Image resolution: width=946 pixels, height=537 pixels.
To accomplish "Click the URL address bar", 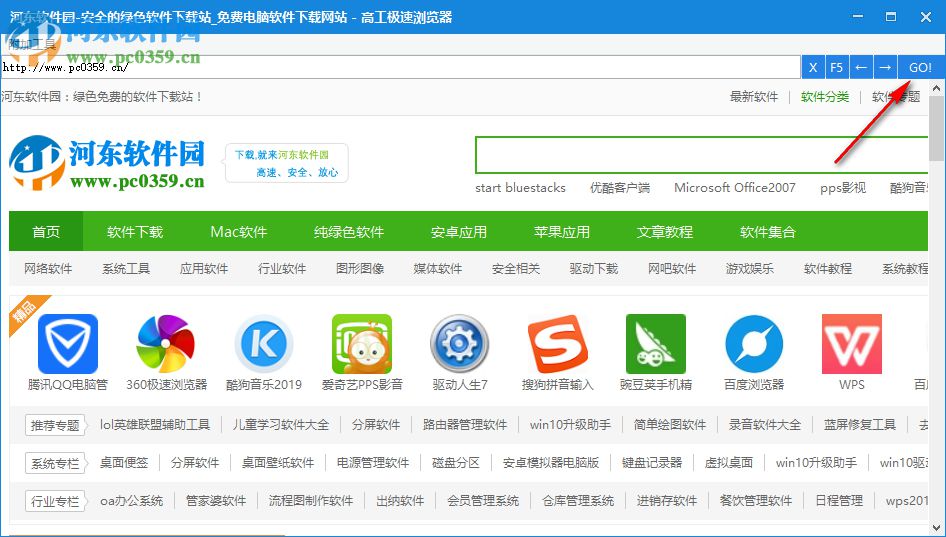I will point(401,68).
